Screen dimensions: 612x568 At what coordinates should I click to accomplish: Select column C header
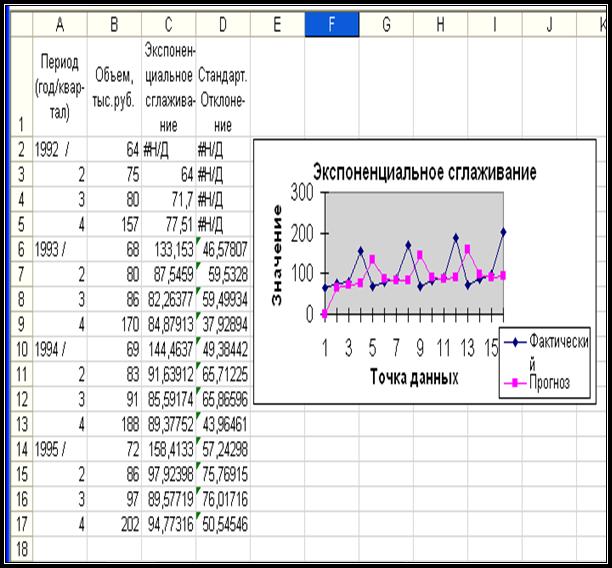point(169,25)
